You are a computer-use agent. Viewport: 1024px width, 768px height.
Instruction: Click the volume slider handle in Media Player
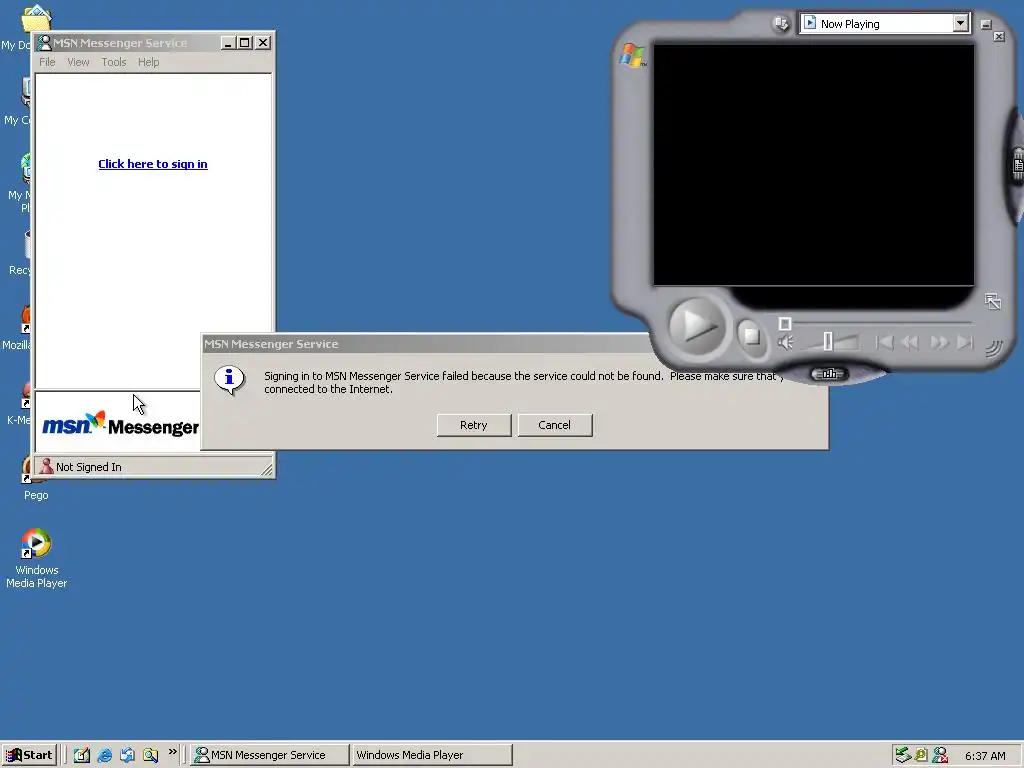[827, 341]
